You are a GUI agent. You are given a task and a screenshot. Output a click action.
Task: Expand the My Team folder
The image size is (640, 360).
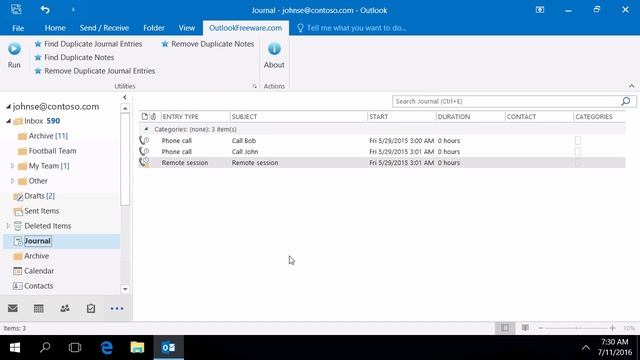pos(12,166)
